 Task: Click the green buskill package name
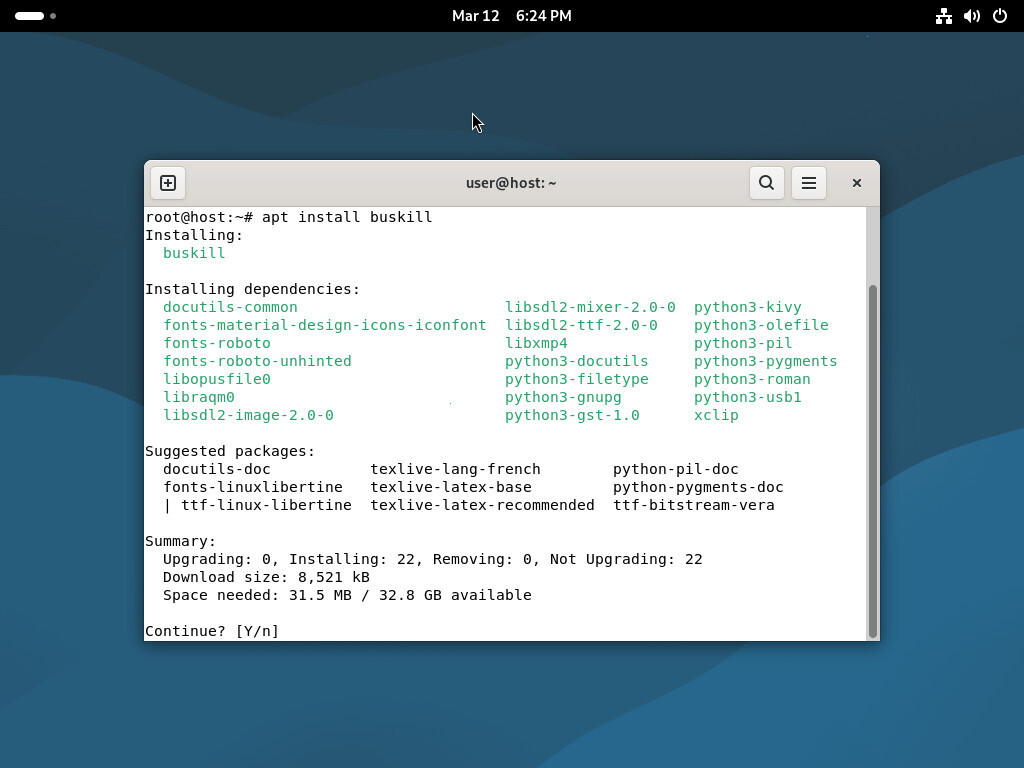[x=194, y=253]
